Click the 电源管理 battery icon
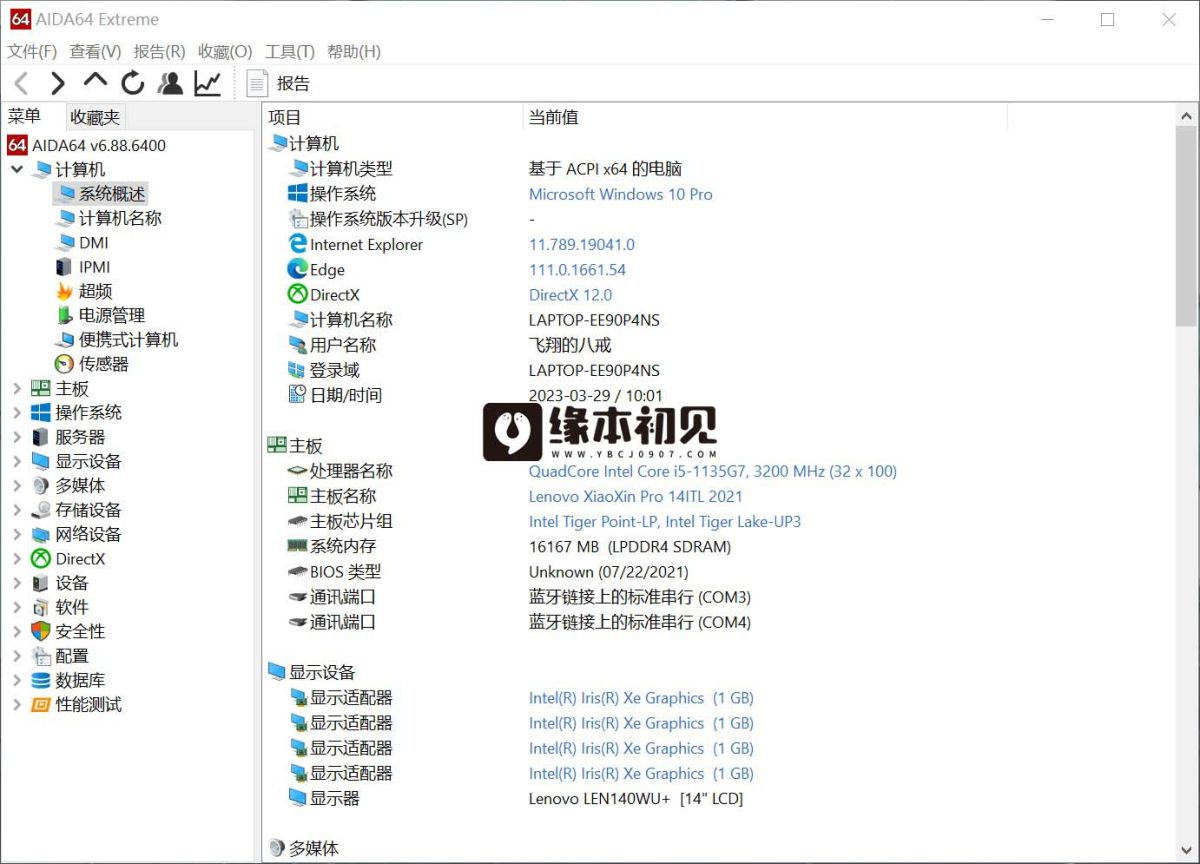This screenshot has width=1200, height=864. point(64,315)
